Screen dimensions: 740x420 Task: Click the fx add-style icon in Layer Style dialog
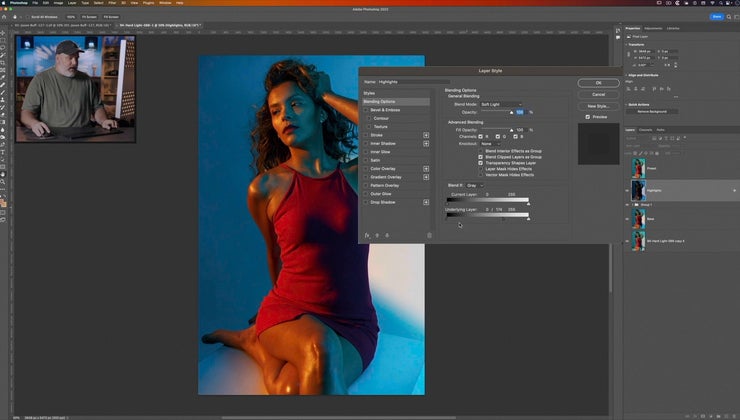click(x=367, y=235)
